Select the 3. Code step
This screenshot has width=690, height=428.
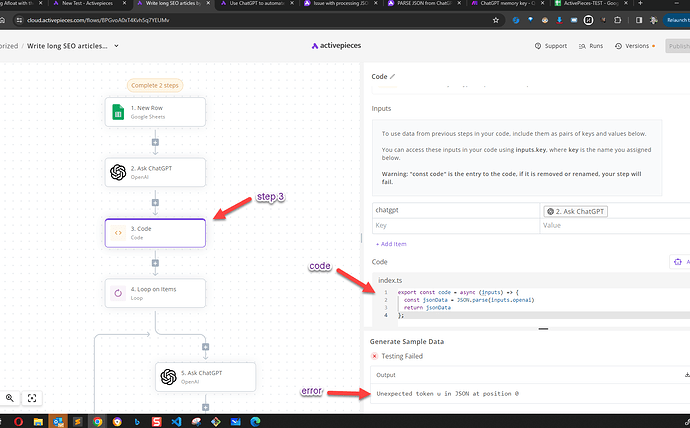coord(155,233)
